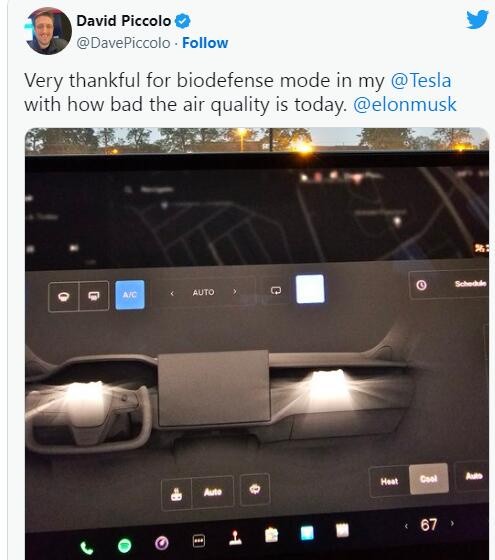The image size is (495, 560).
Task: Open the phone app in dock
Action: coord(86,548)
